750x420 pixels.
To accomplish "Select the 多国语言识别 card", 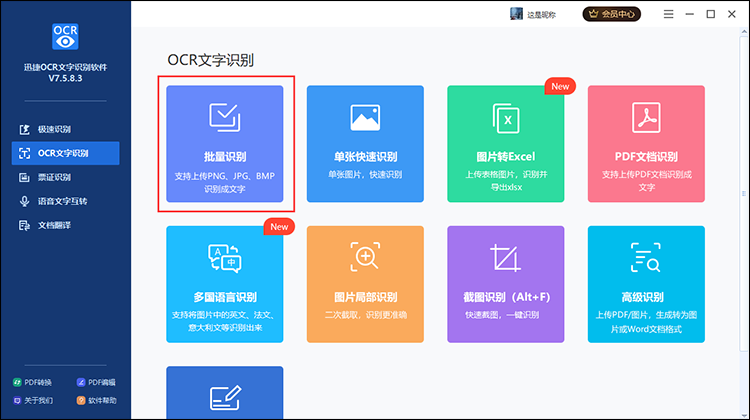I will pos(225,284).
